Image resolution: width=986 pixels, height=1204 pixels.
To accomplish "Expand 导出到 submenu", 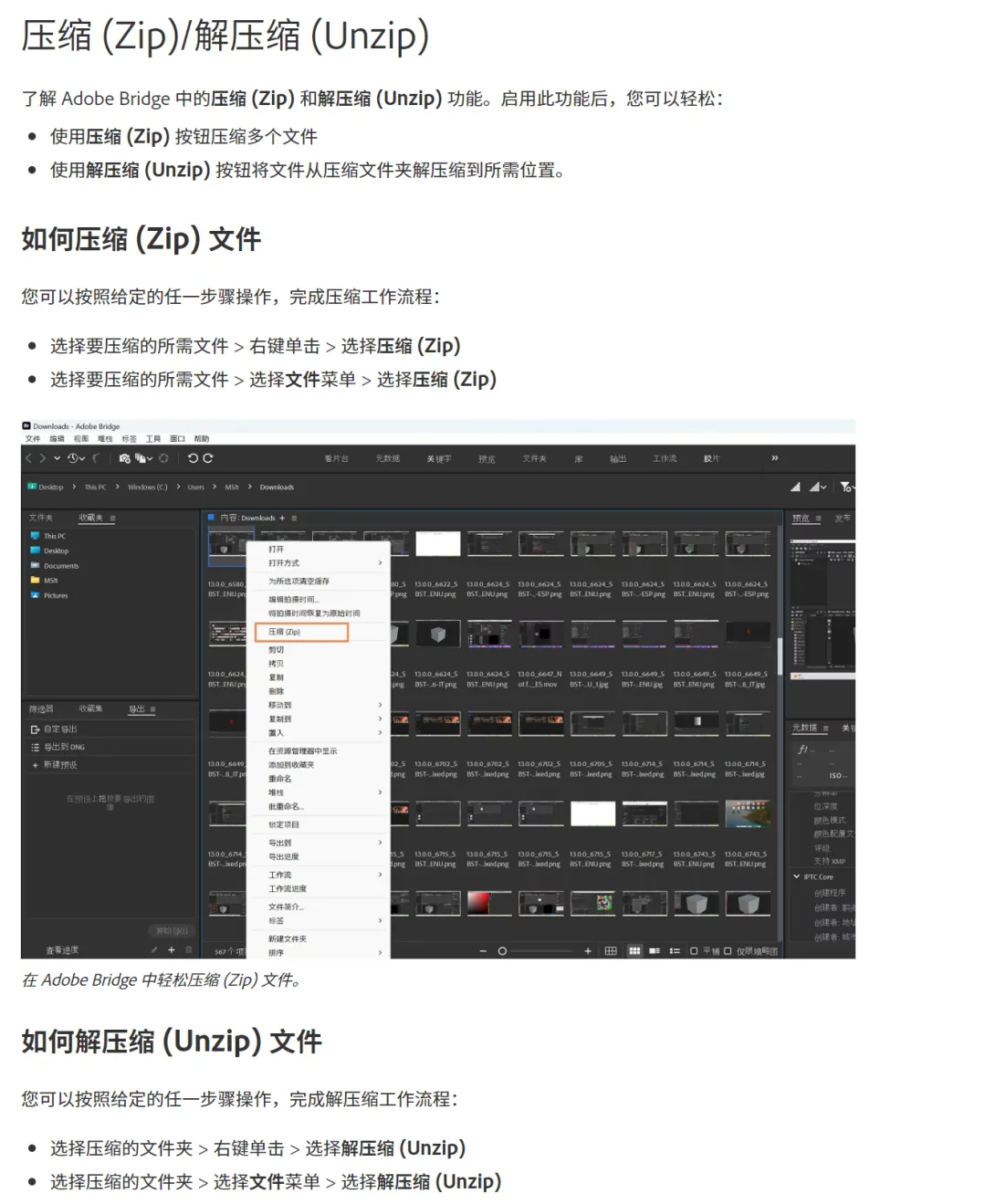I will tap(319, 843).
